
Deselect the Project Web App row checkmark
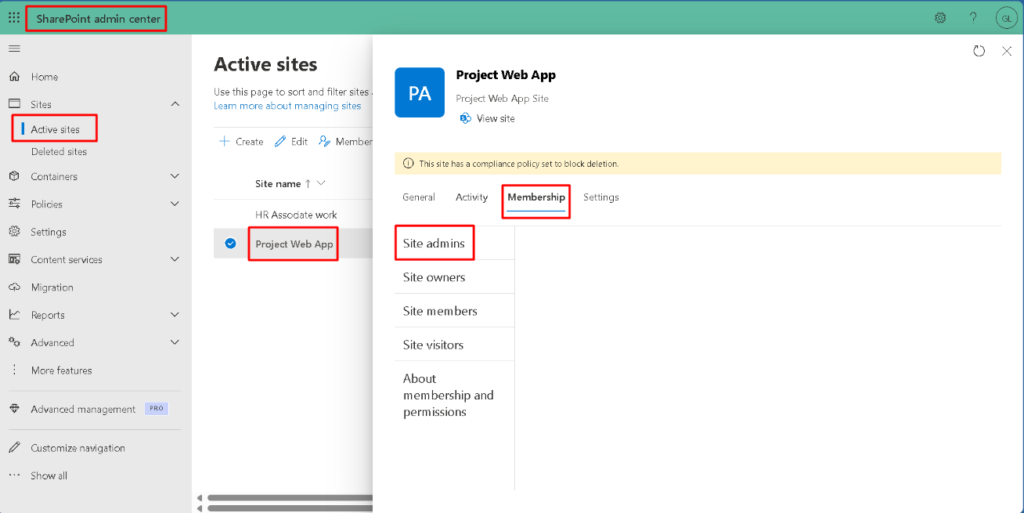231,243
